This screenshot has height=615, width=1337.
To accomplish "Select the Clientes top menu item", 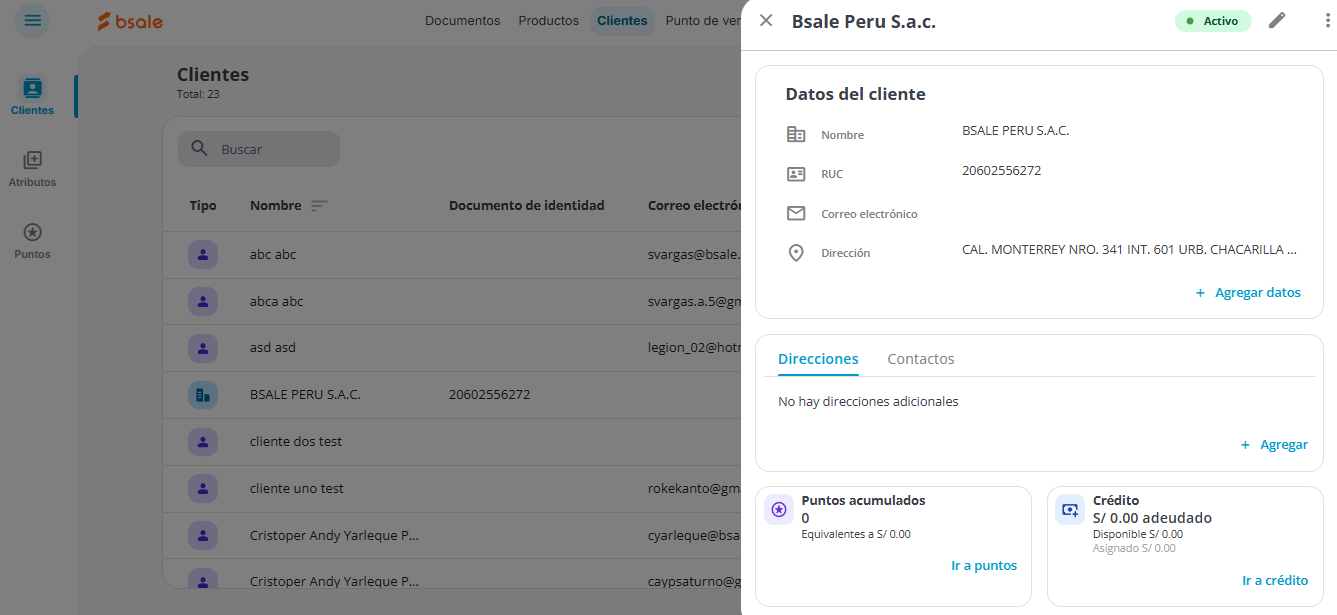I will 622,21.
